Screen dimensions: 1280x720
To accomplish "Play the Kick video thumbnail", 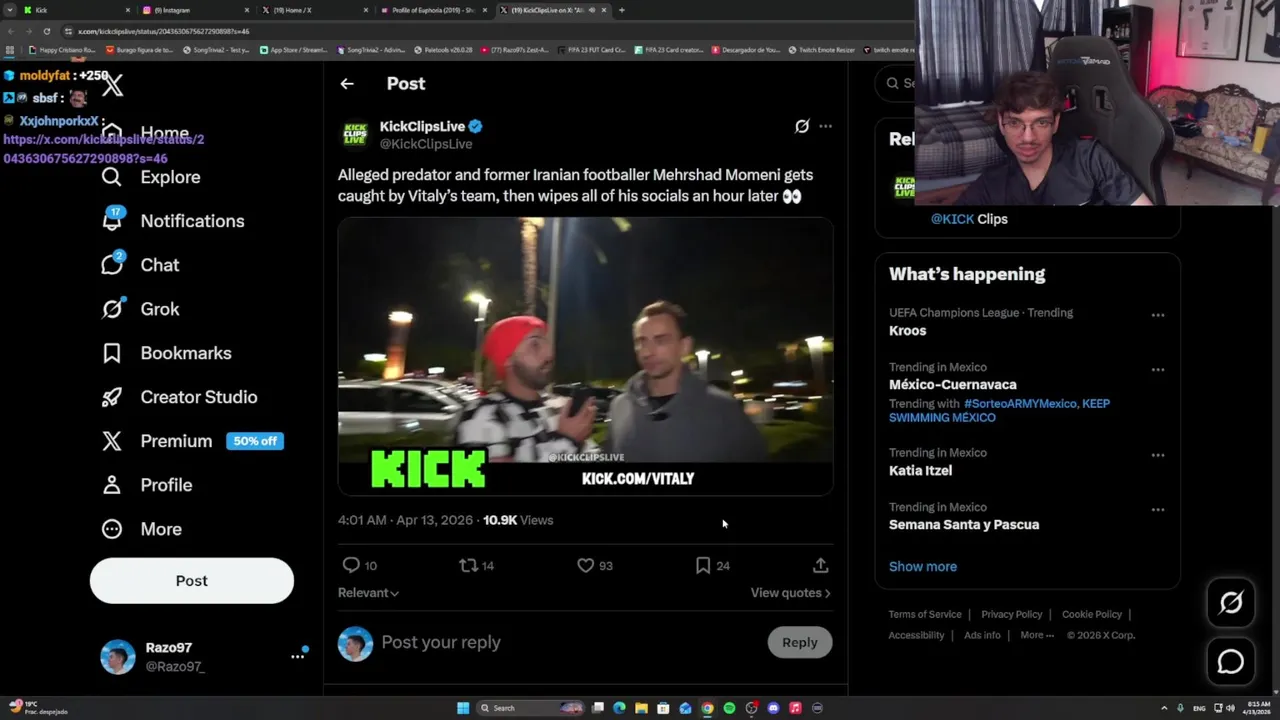I will (x=585, y=356).
